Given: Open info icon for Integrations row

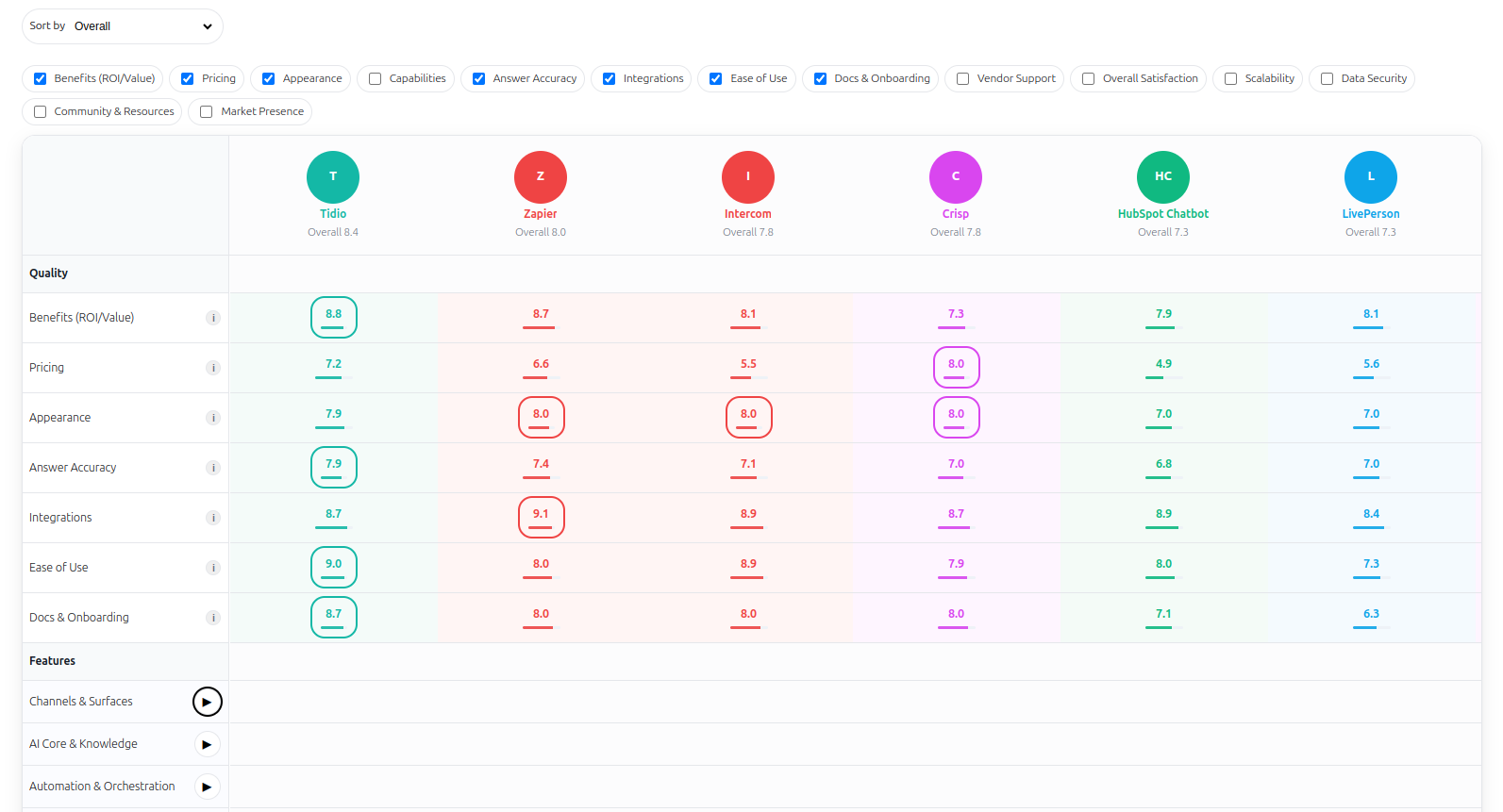Looking at the screenshot, I should (x=213, y=518).
